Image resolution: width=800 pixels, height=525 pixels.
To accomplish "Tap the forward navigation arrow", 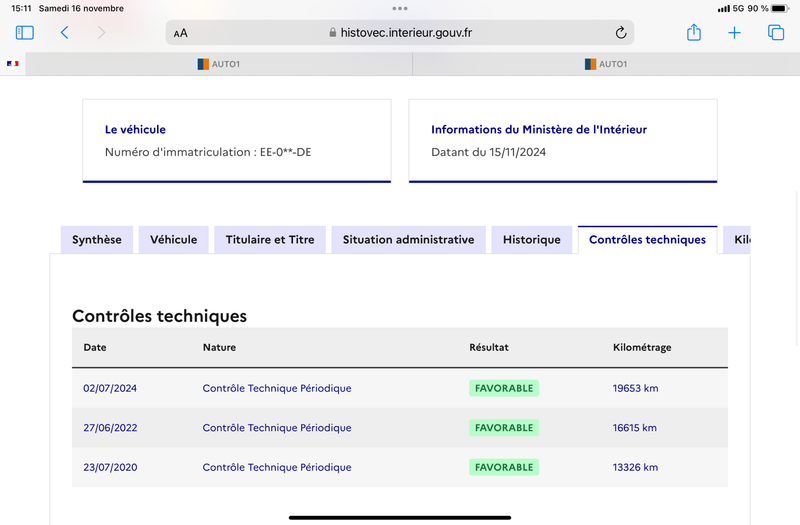I will coord(102,33).
